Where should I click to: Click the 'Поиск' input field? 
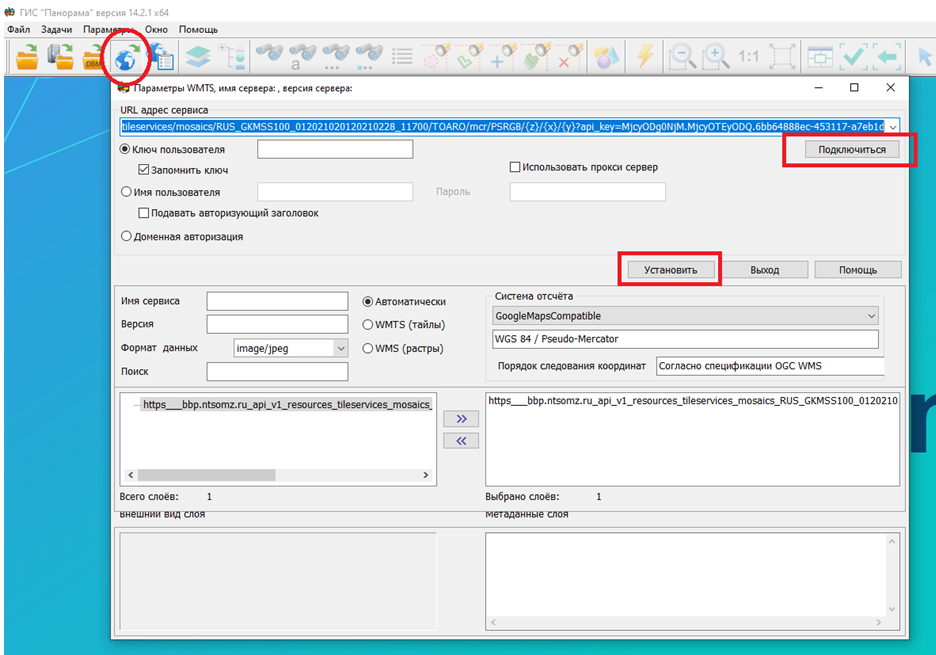pos(277,372)
